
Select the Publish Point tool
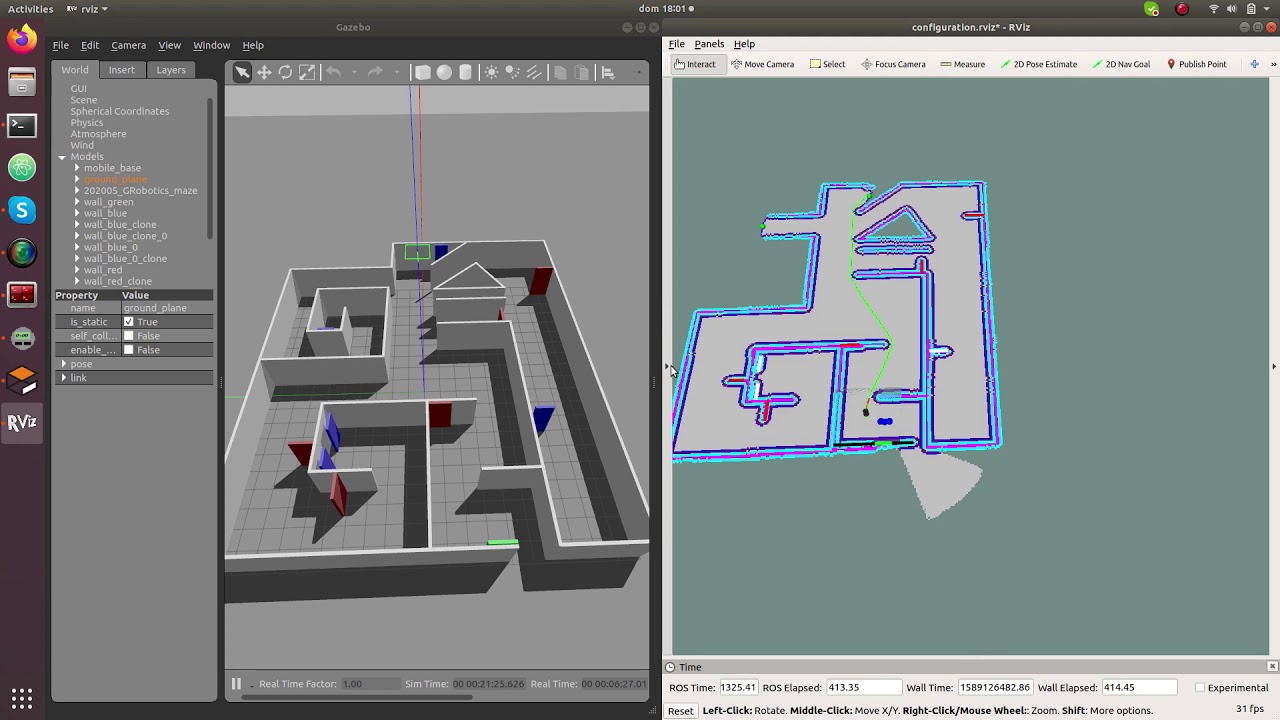point(1196,64)
